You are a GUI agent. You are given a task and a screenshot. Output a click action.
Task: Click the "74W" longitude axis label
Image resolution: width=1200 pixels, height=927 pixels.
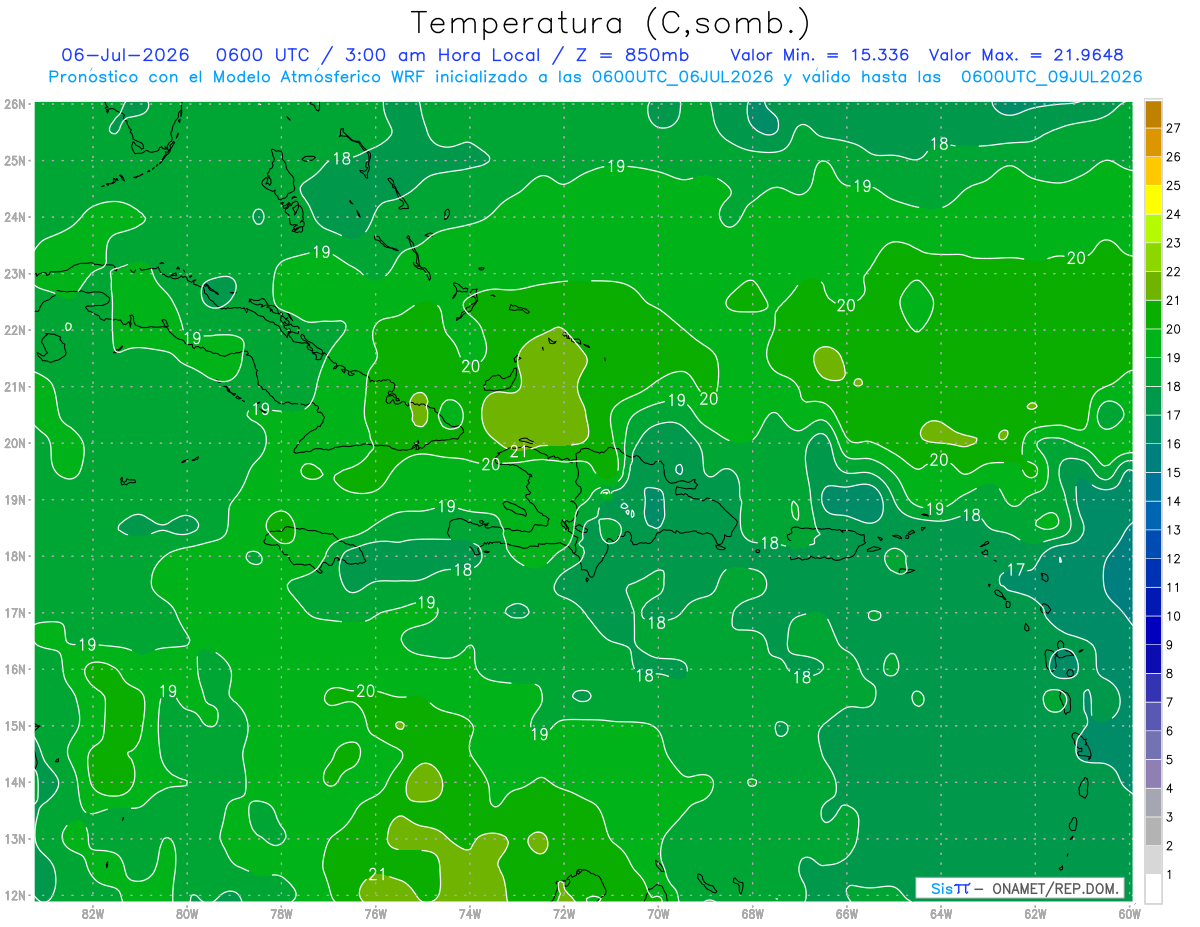tap(469, 913)
